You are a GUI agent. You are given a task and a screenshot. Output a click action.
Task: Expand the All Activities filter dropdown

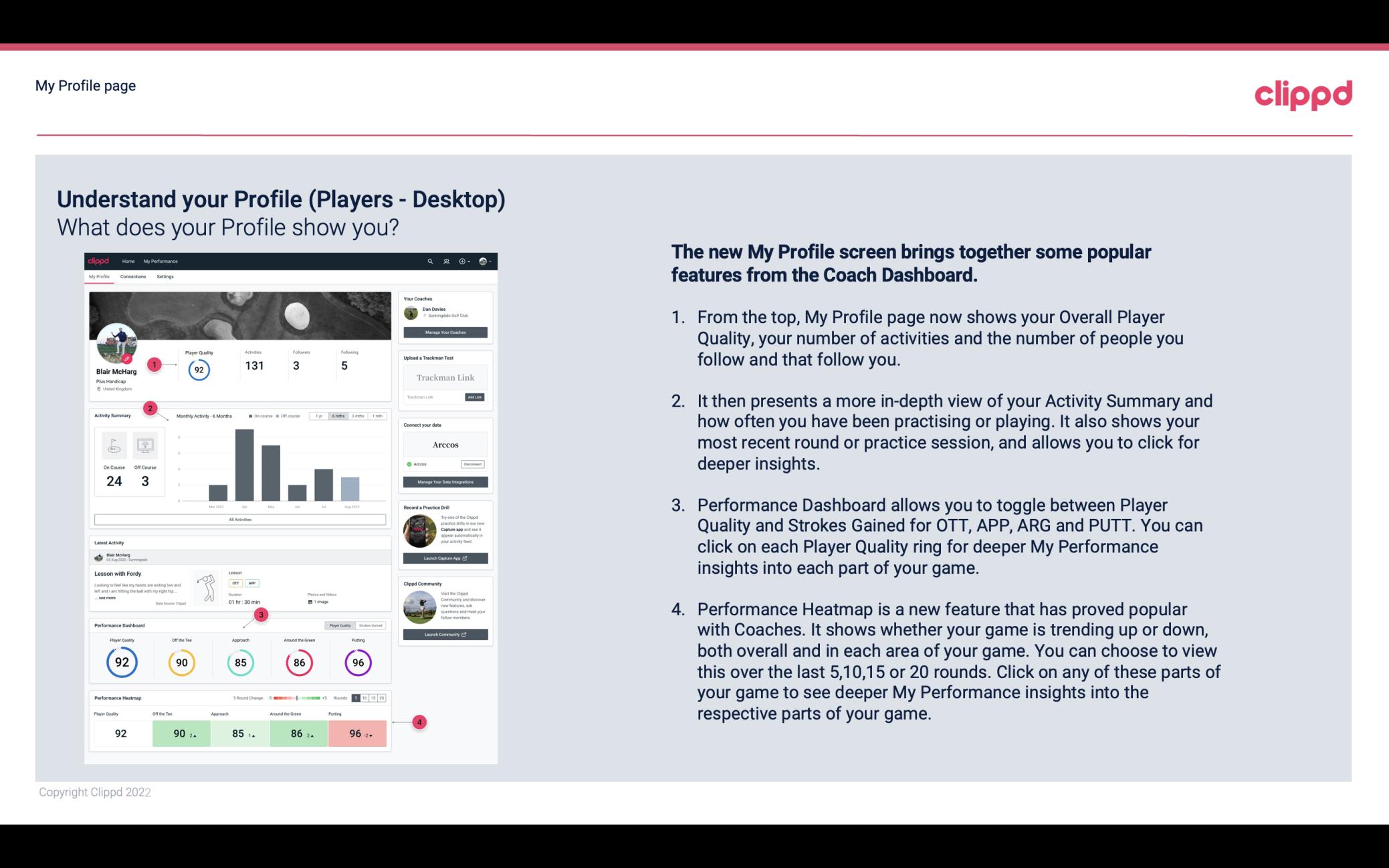point(240,519)
